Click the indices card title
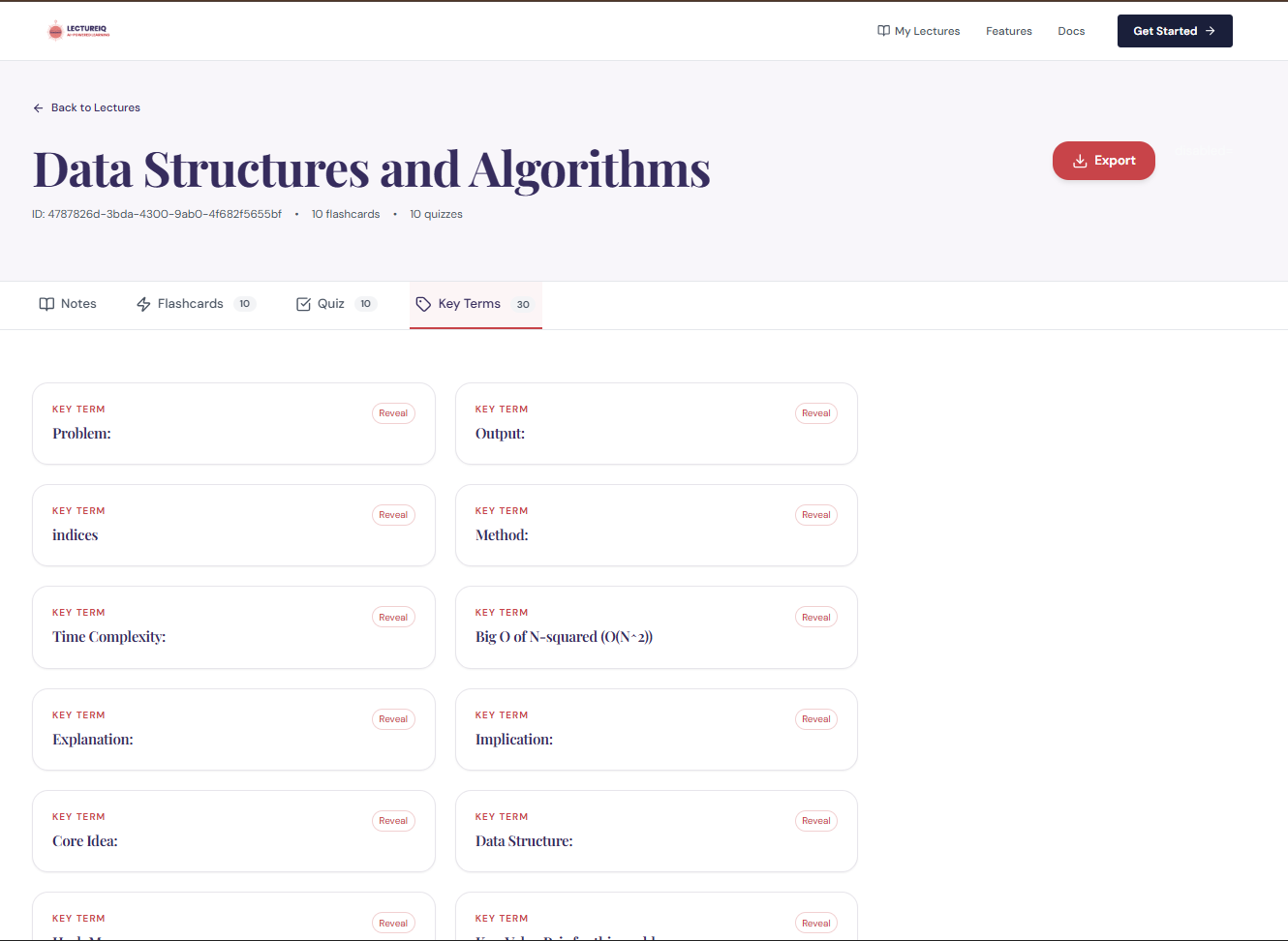 pyautogui.click(x=76, y=535)
